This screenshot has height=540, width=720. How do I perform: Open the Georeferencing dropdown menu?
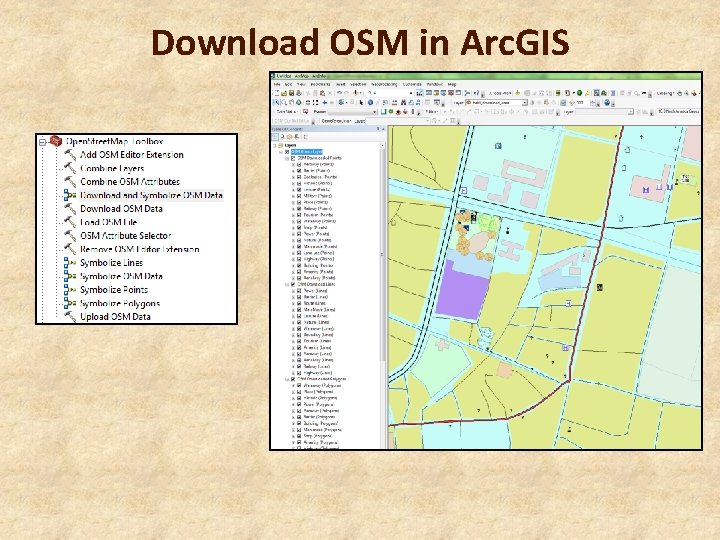coord(336,121)
